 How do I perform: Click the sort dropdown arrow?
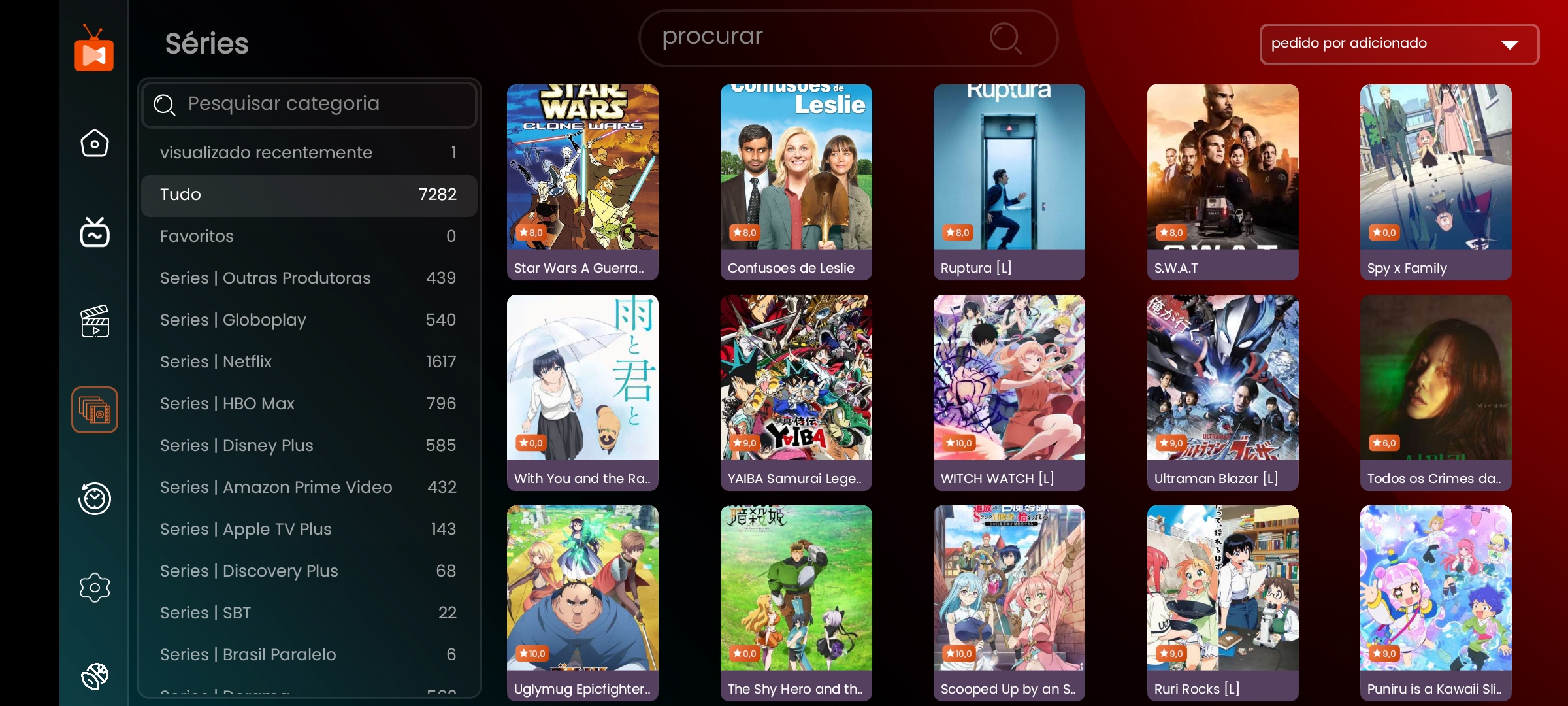pos(1510,45)
